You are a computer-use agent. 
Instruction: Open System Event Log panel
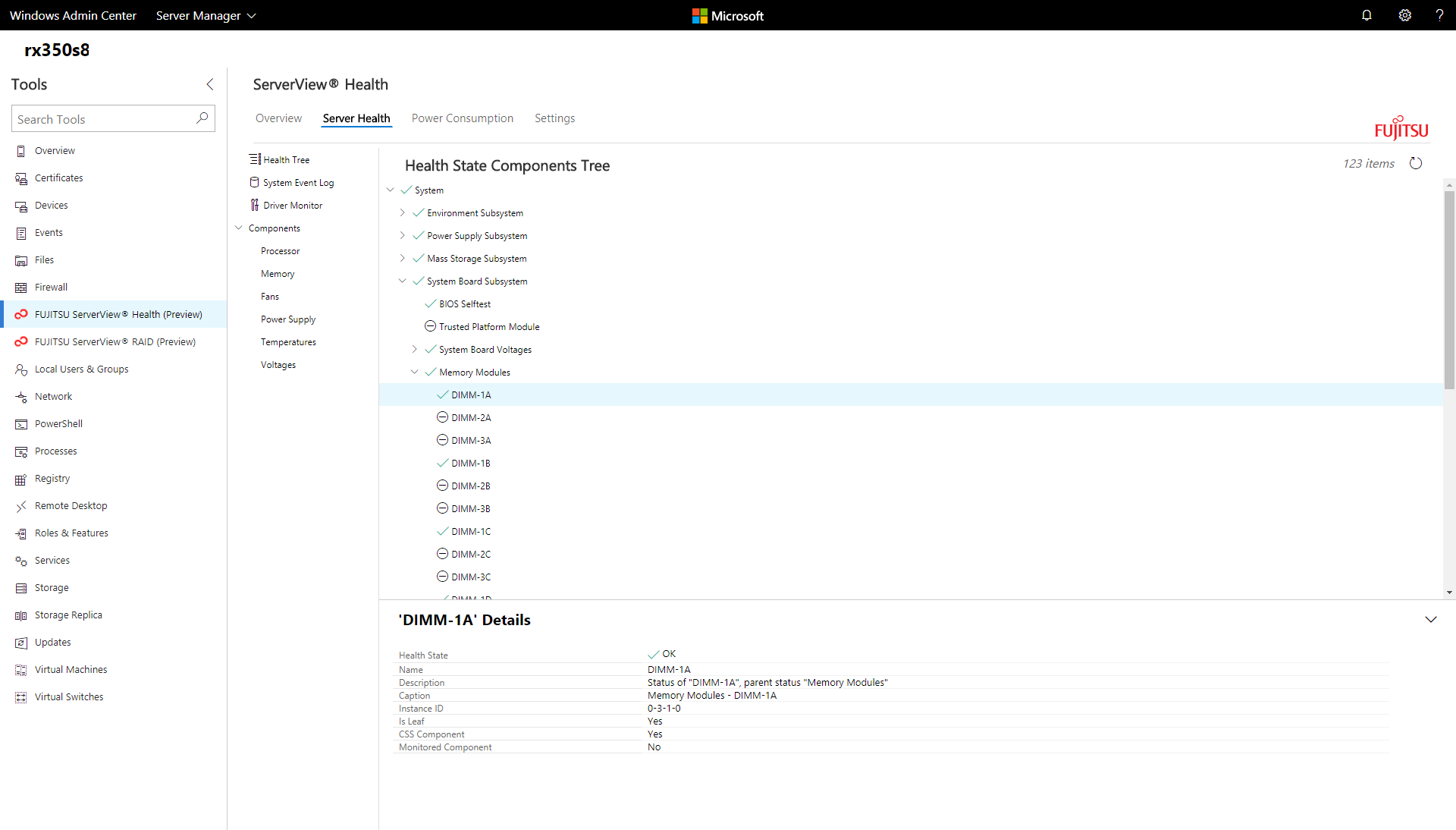(x=298, y=182)
